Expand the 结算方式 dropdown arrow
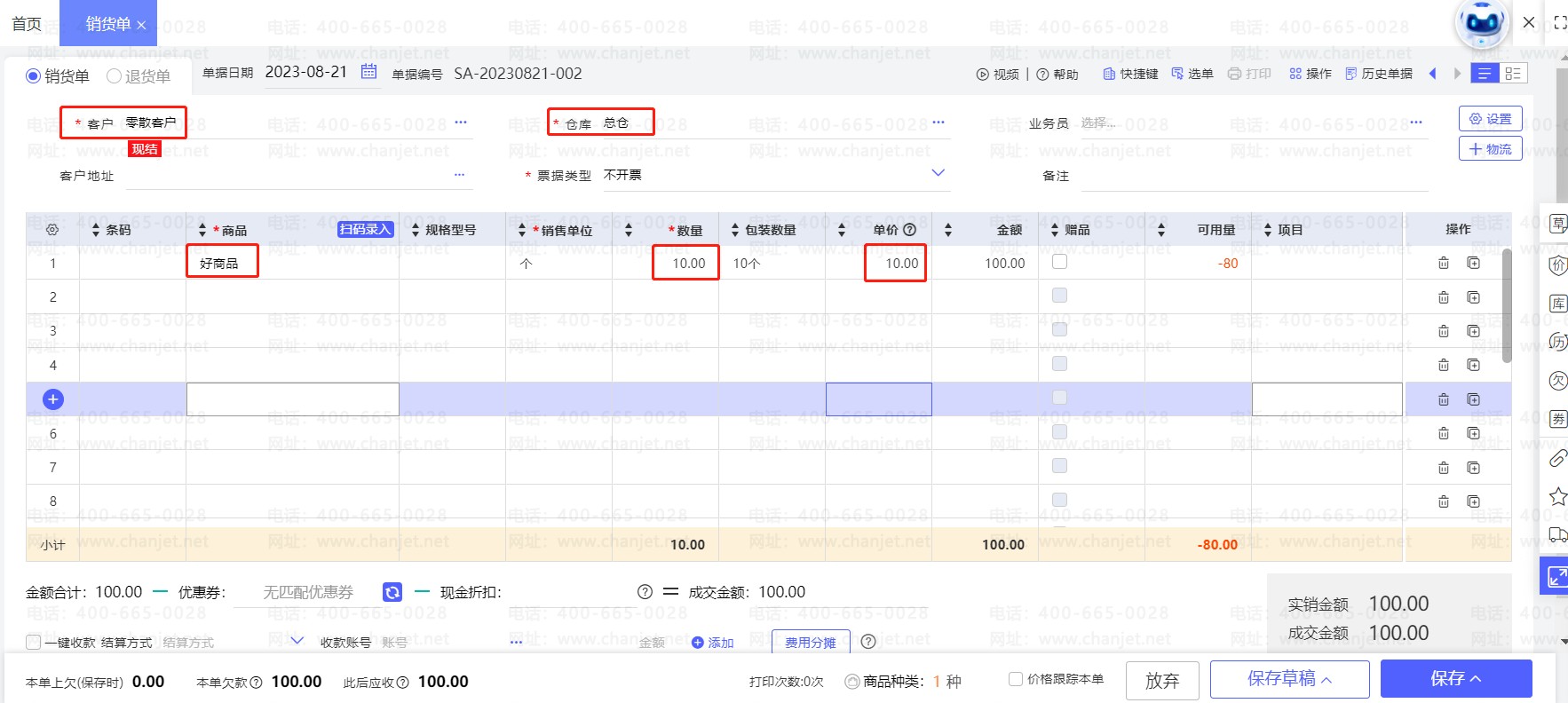The width and height of the screenshot is (1568, 703). pyautogui.click(x=297, y=641)
